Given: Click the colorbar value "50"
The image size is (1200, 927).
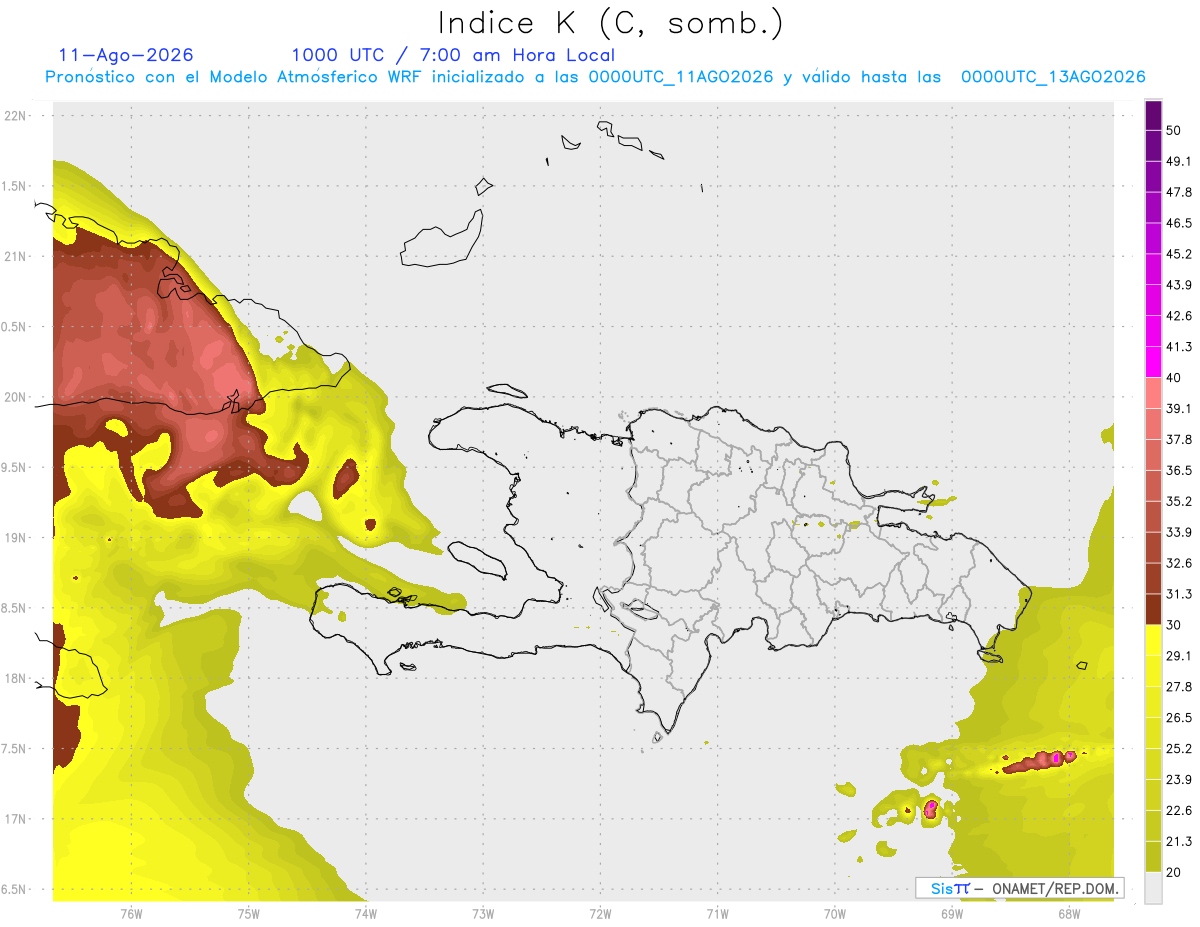Looking at the screenshot, I should [1174, 130].
